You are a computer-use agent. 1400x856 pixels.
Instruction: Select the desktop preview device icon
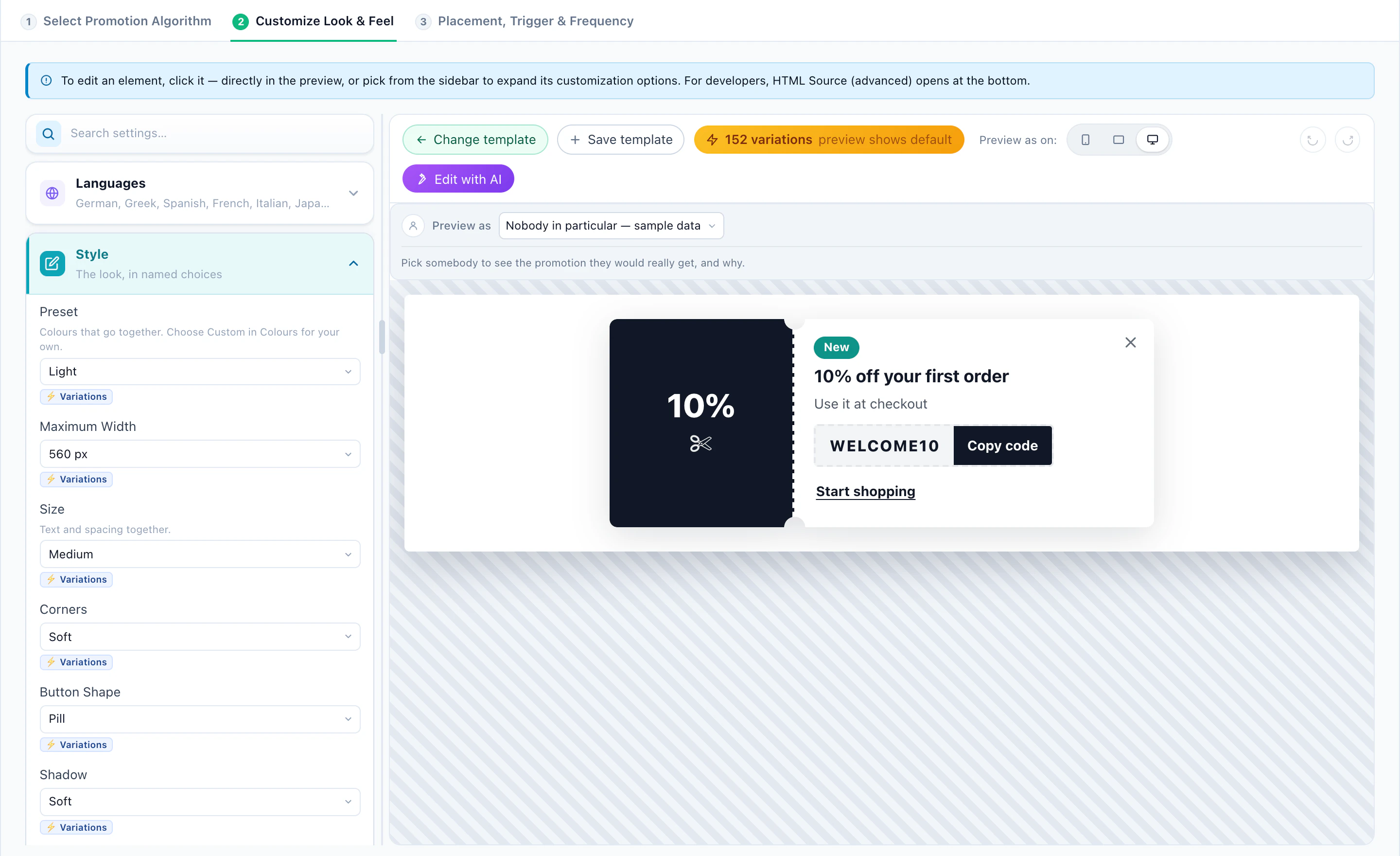tap(1152, 140)
